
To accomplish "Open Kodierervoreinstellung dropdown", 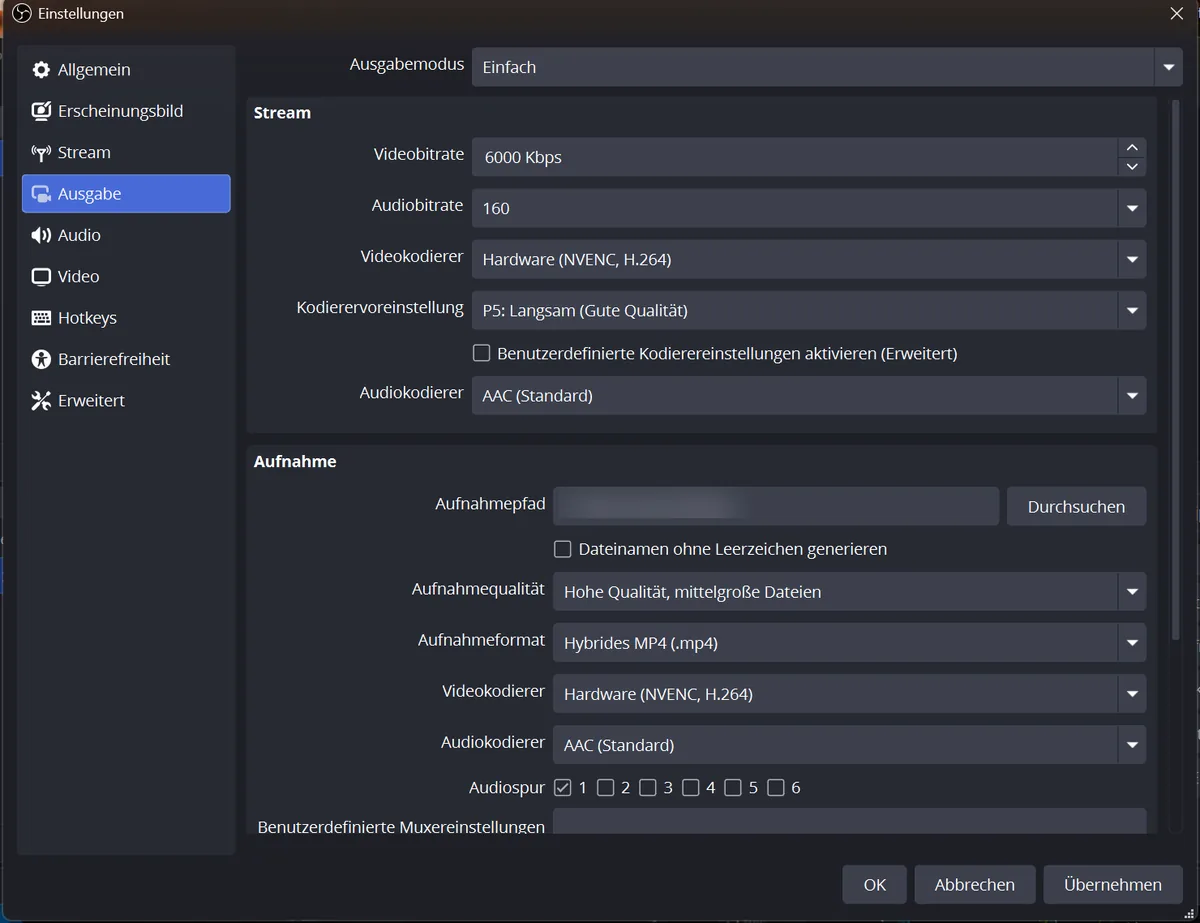I will [x=809, y=310].
